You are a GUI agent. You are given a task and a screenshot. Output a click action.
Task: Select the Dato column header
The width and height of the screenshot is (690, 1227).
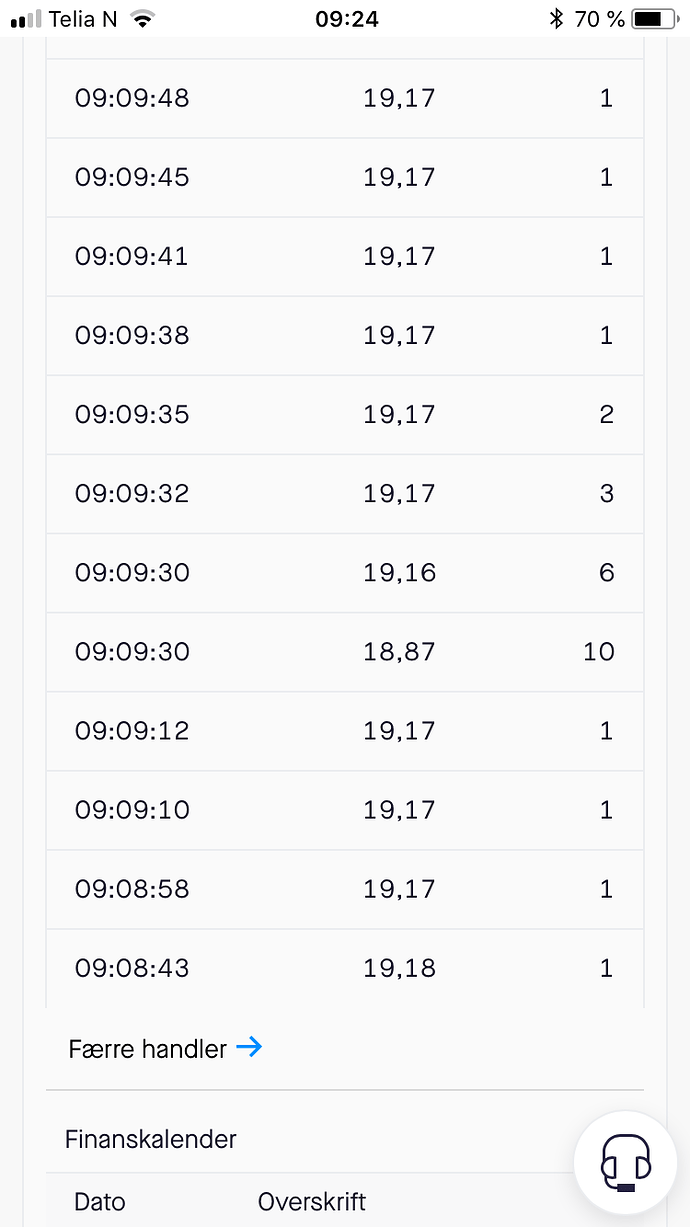100,1201
